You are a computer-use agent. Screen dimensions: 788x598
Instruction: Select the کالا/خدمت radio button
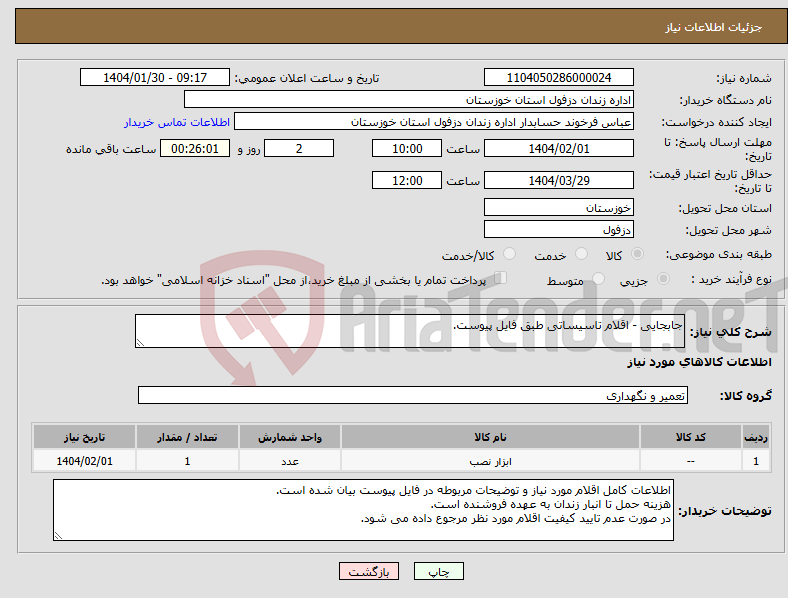coord(509,254)
